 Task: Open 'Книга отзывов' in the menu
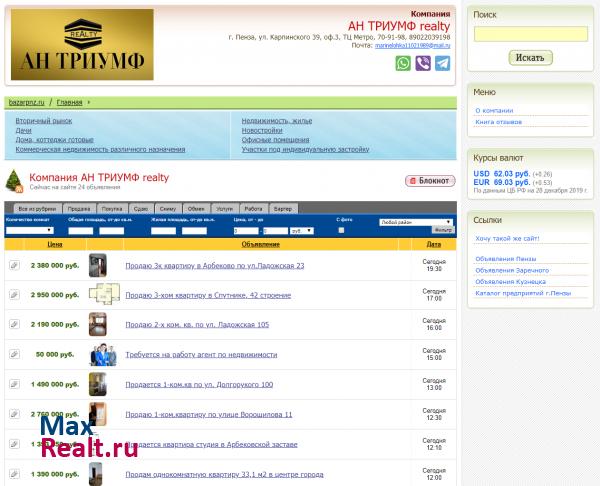(498, 122)
